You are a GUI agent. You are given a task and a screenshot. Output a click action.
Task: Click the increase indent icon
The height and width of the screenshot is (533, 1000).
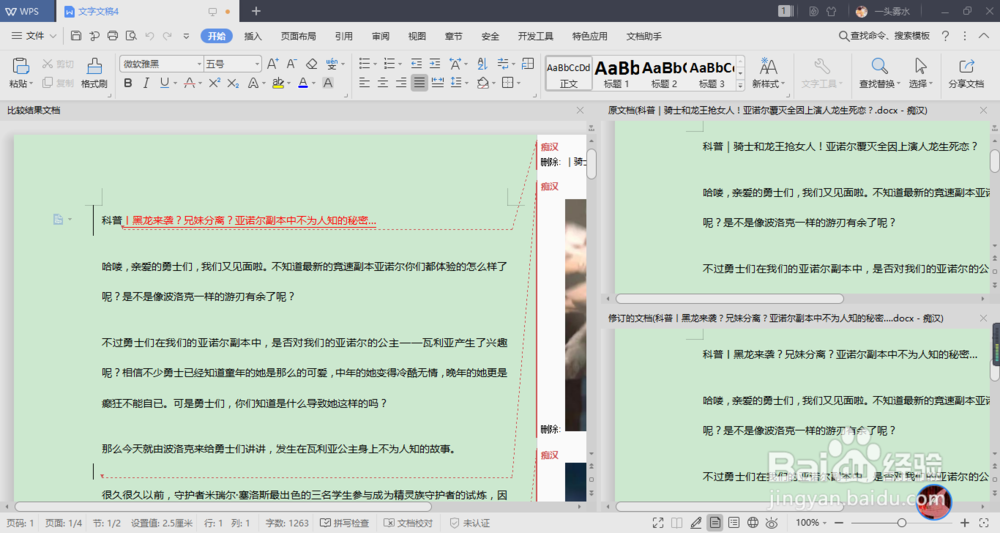pos(435,64)
